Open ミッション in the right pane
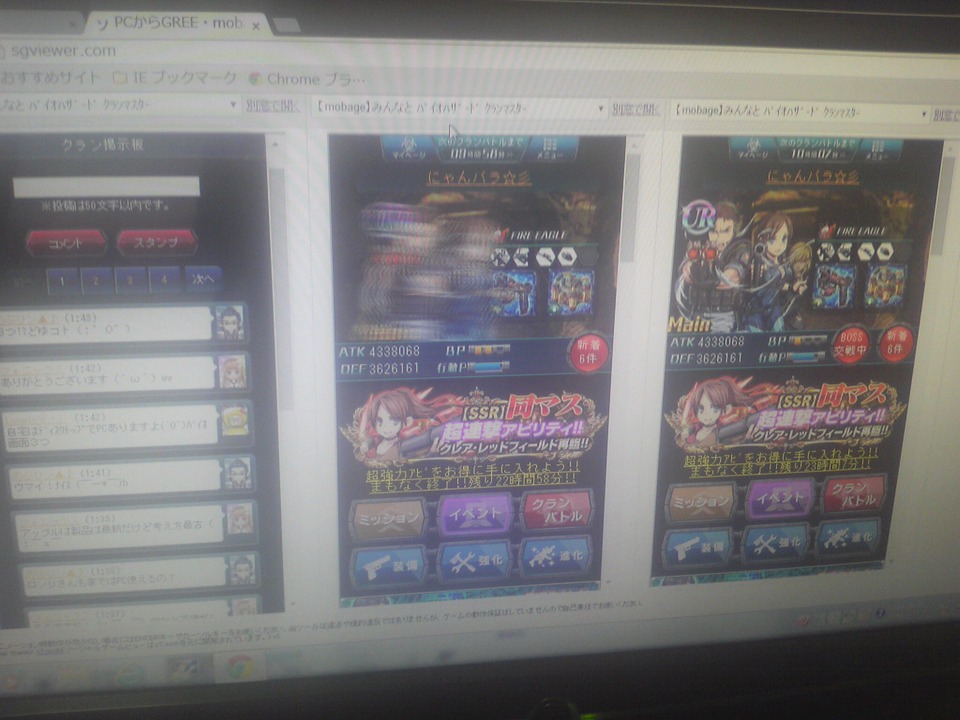 (x=700, y=502)
